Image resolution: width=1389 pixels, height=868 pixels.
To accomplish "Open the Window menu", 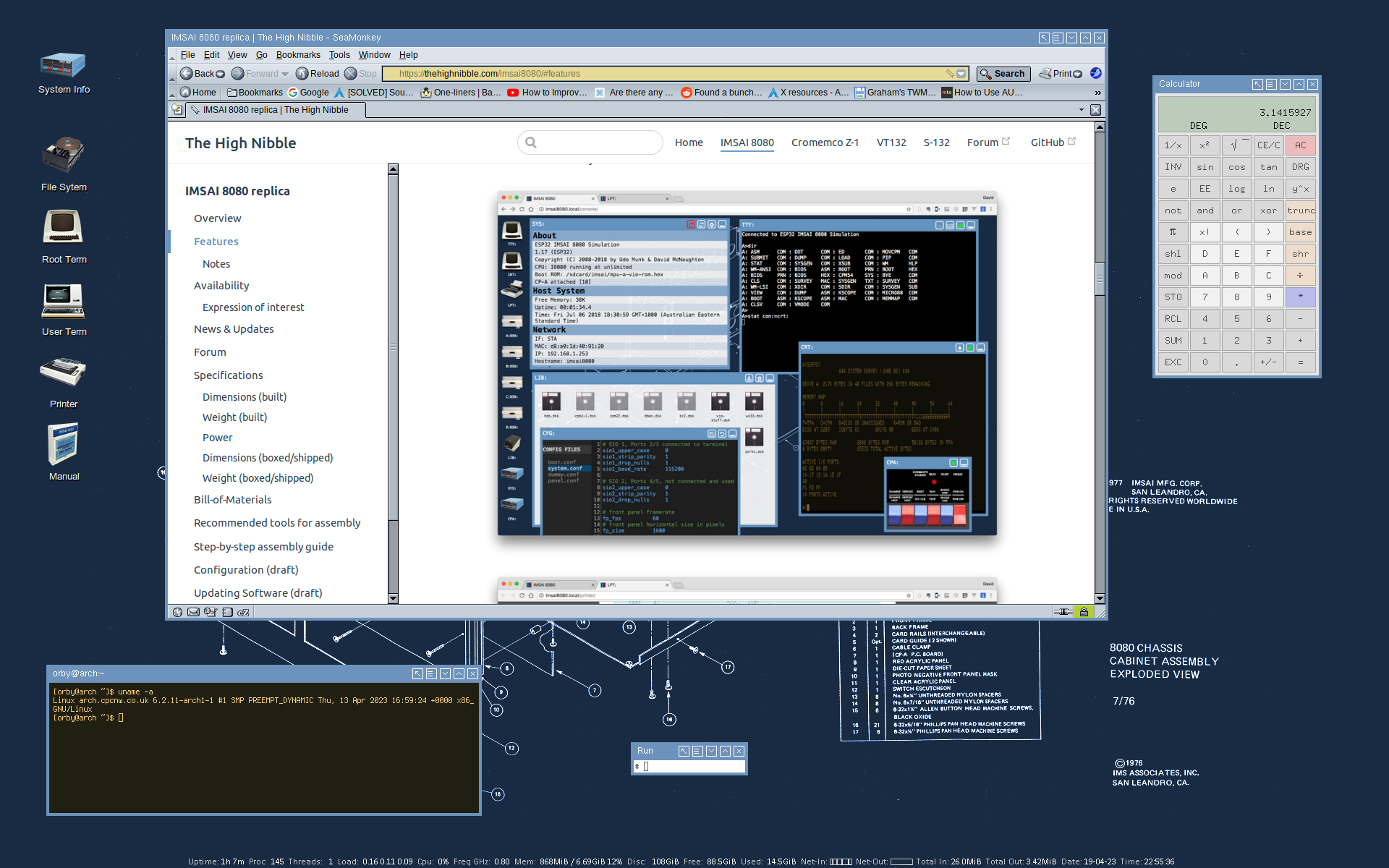I will [374, 55].
